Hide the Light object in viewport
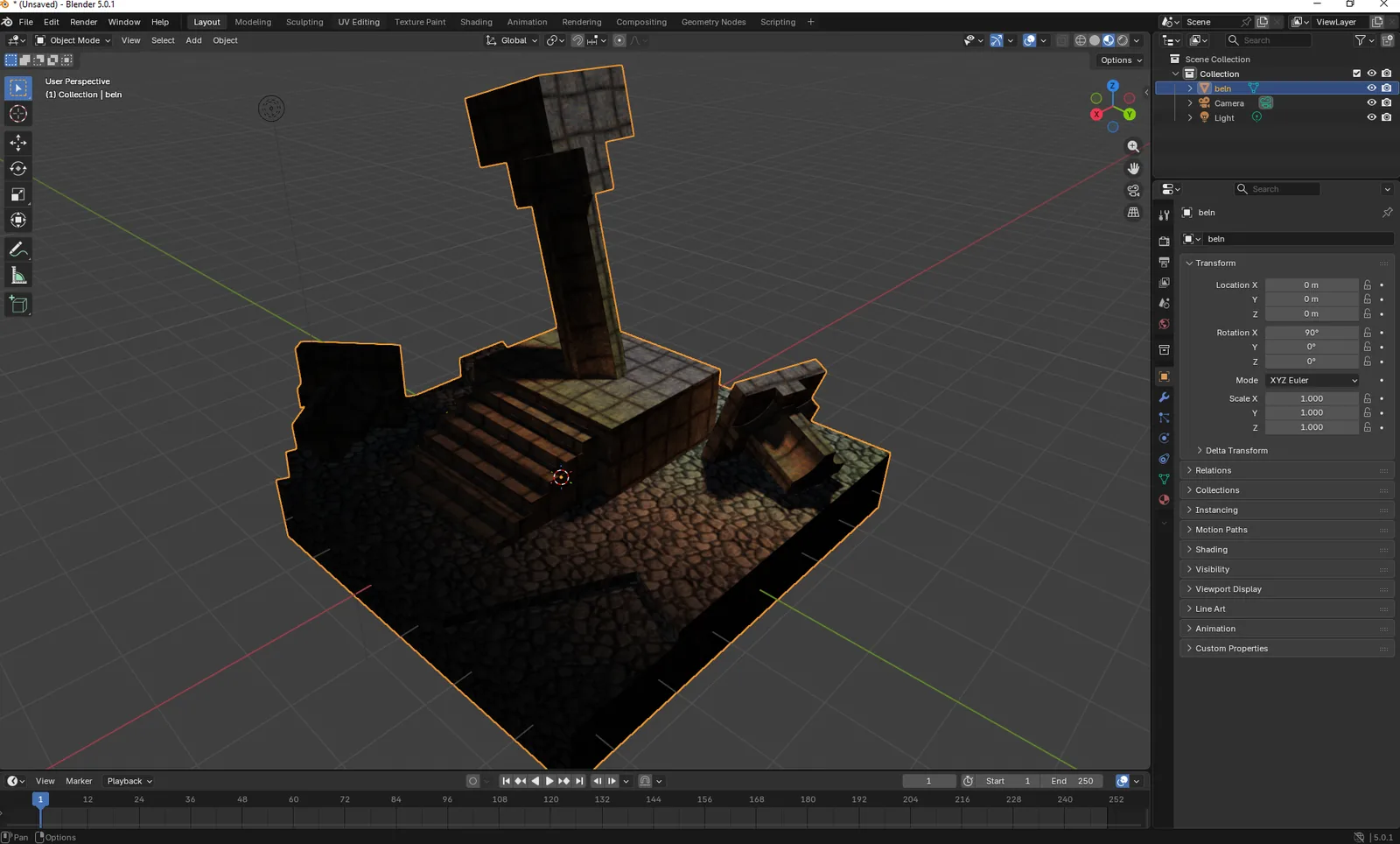The height and width of the screenshot is (844, 1400). 1371,117
